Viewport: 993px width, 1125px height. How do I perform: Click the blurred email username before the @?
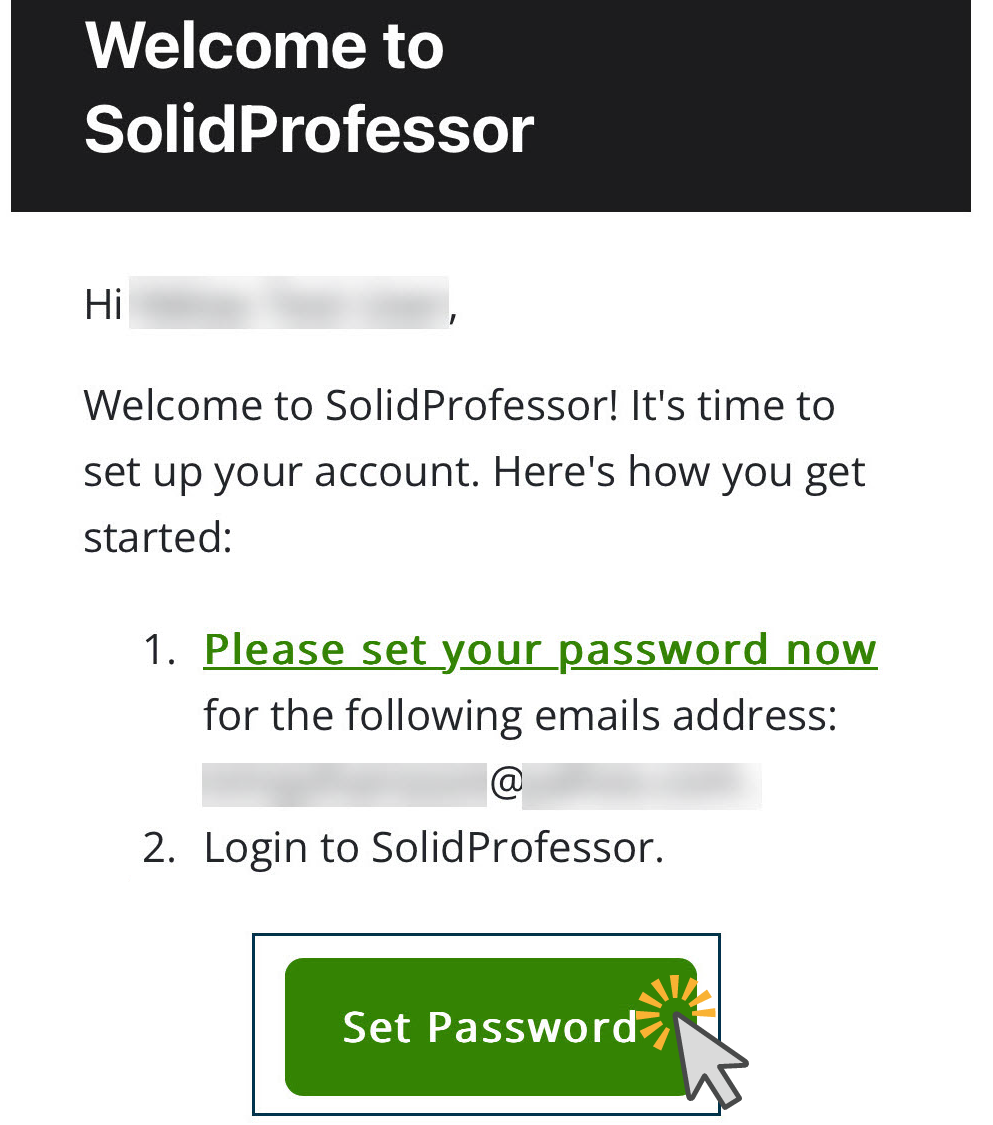pos(344,784)
